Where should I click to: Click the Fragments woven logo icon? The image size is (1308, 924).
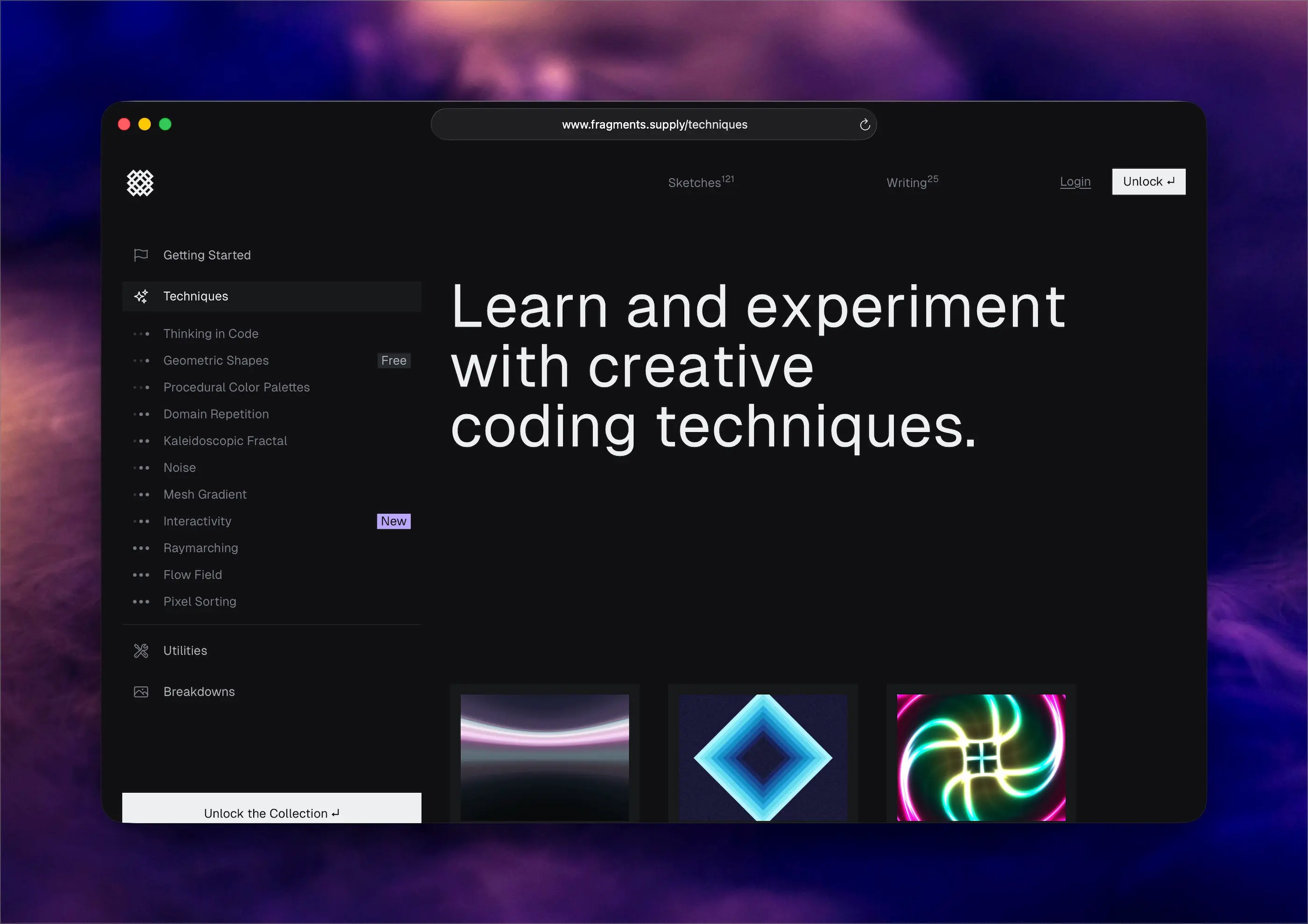[140, 183]
